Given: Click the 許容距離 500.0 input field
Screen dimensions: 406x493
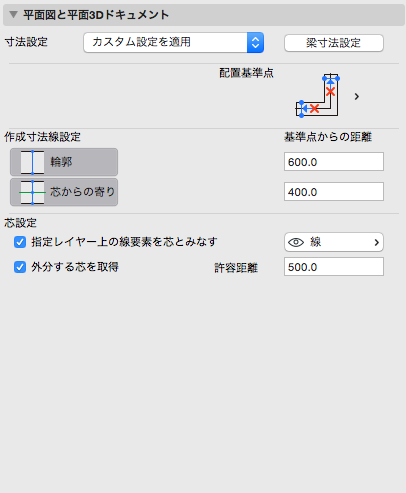Looking at the screenshot, I should pyautogui.click(x=334, y=267).
